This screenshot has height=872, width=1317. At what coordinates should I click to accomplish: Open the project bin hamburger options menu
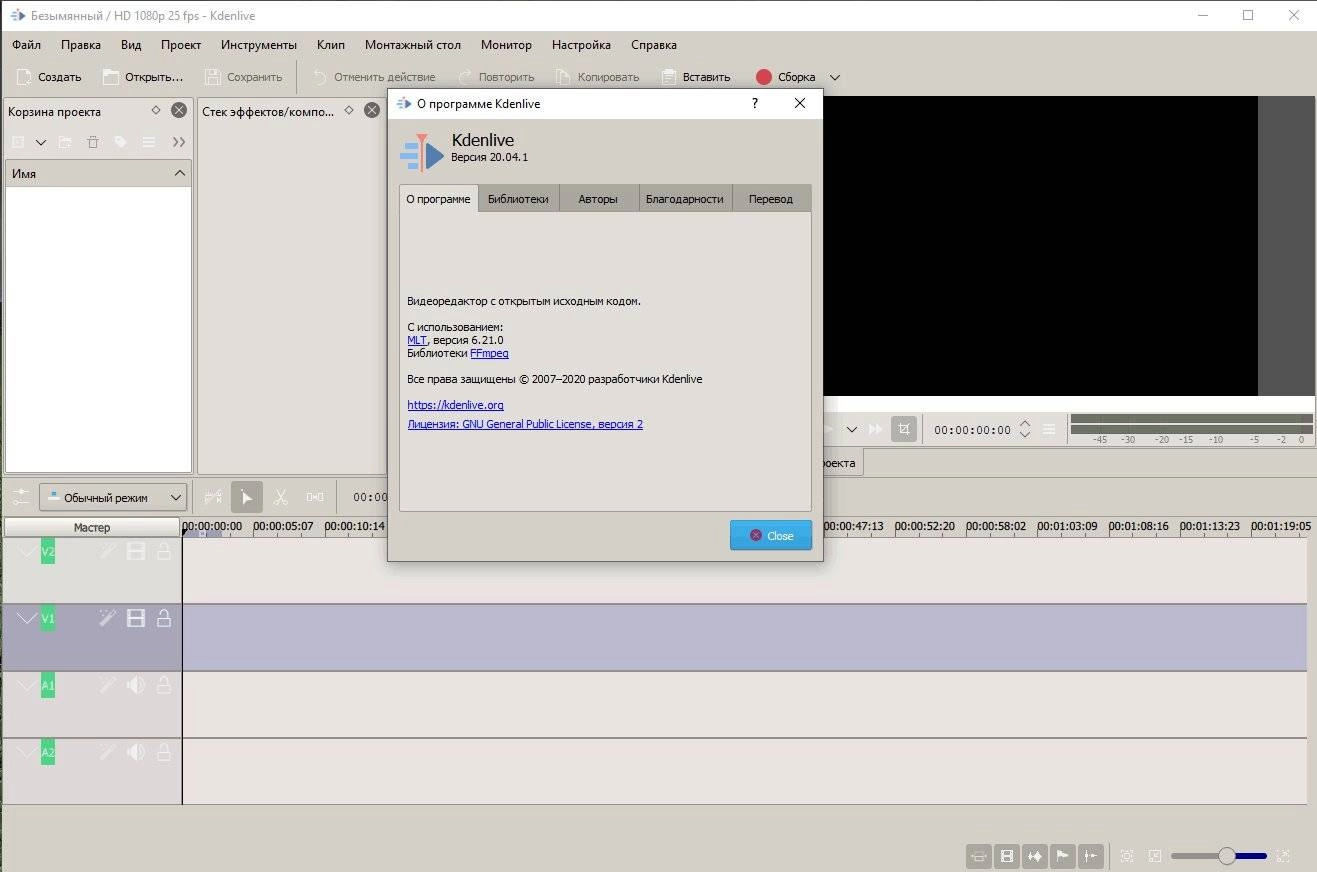click(149, 142)
